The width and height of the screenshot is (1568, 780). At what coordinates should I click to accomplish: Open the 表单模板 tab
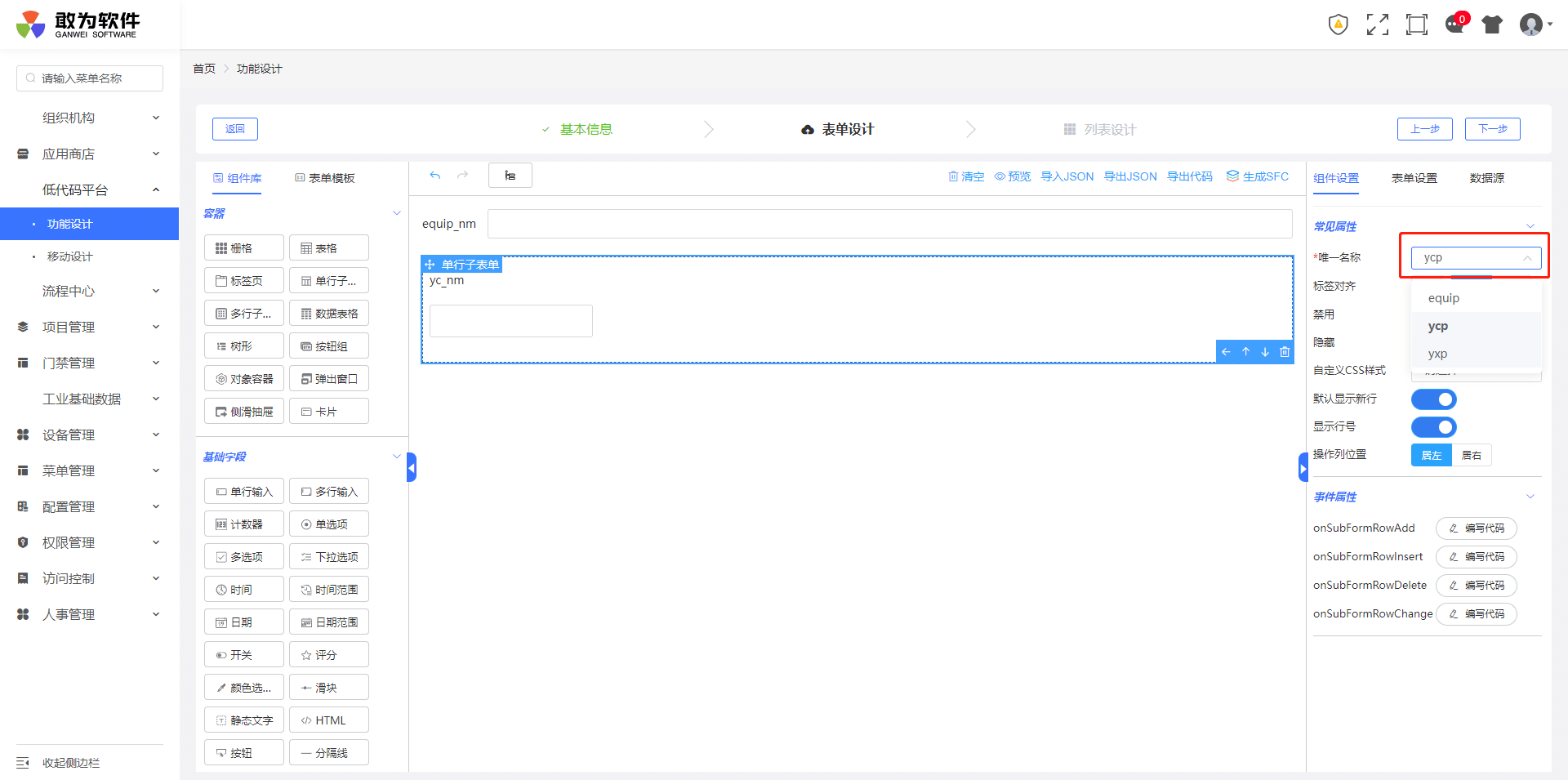click(325, 178)
